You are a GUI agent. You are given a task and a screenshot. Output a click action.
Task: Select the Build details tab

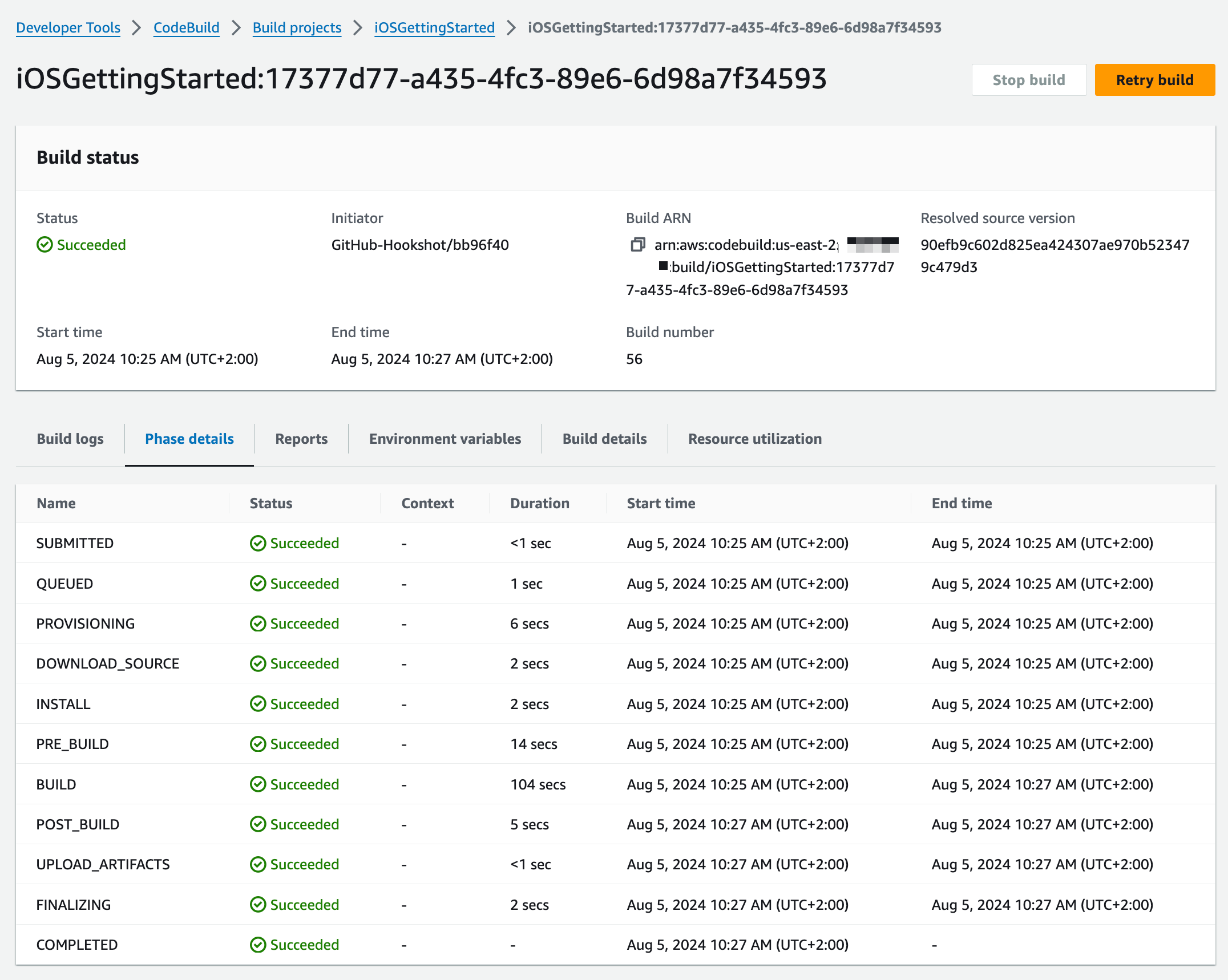pyautogui.click(x=604, y=439)
